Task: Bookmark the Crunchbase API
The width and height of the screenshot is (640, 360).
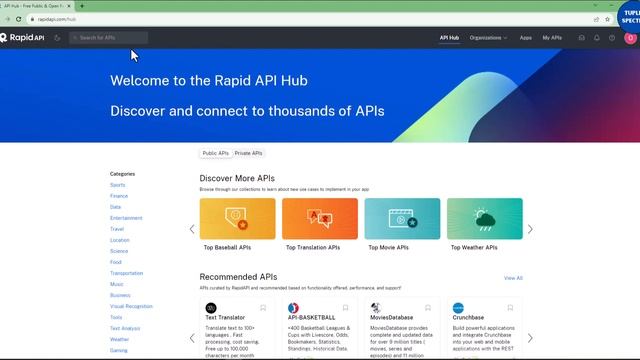Action: [510, 308]
